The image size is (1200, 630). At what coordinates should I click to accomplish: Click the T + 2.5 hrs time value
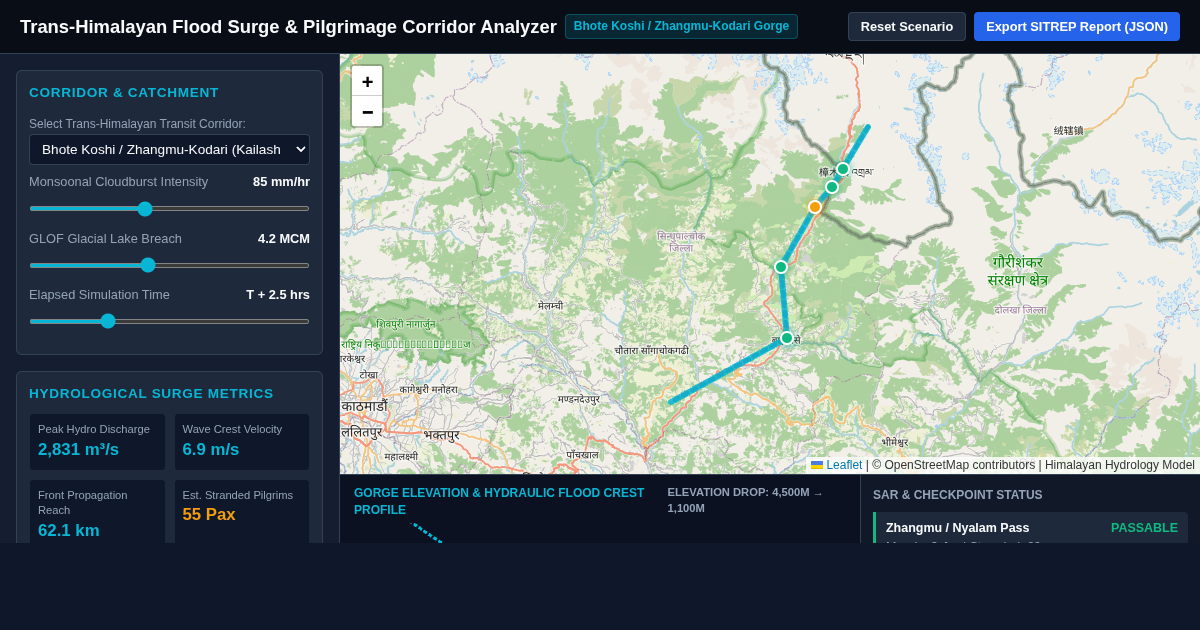click(x=278, y=295)
